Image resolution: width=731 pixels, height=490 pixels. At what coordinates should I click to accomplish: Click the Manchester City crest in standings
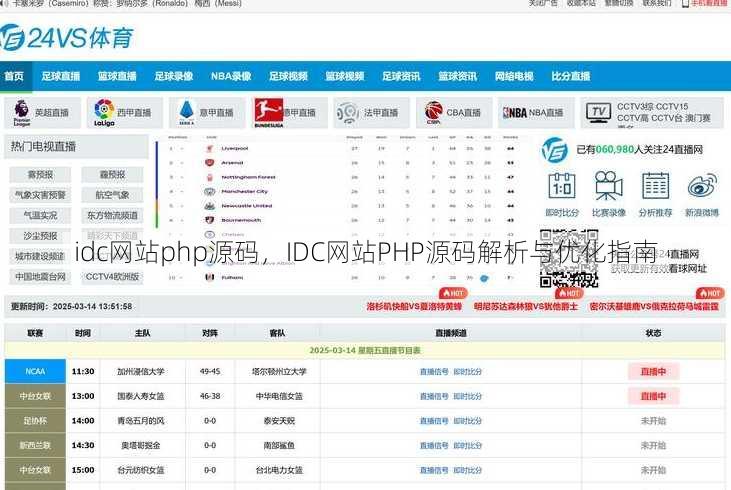210,191
